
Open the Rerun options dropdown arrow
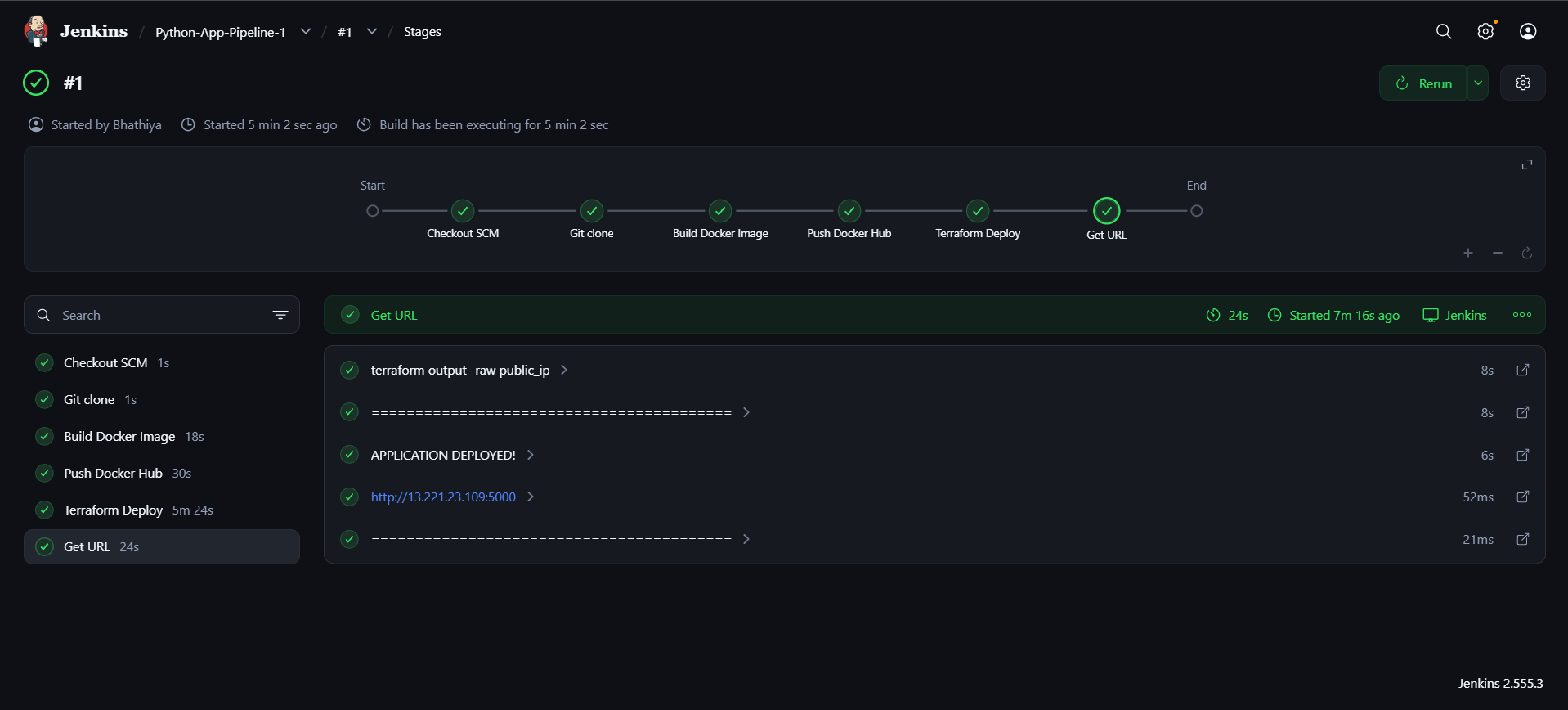coord(1478,83)
